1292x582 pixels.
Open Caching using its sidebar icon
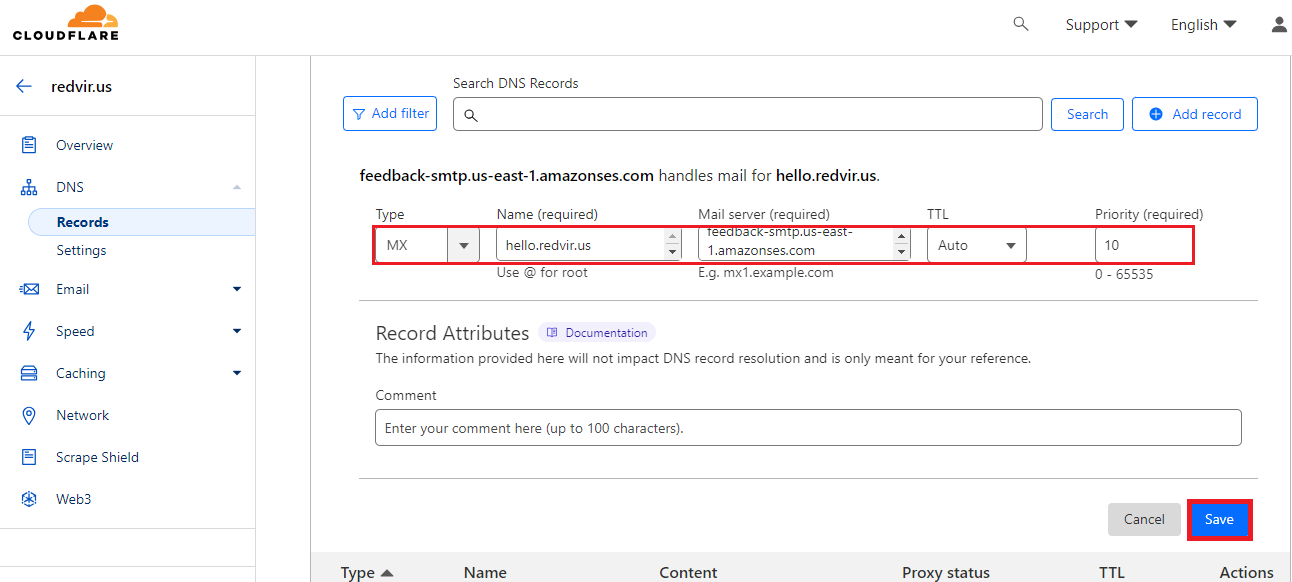point(28,372)
